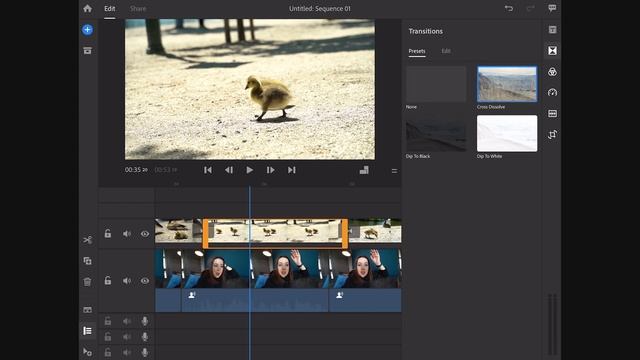Click the Untitled: Sequence 01 title
The height and width of the screenshot is (360, 640).
click(x=320, y=9)
